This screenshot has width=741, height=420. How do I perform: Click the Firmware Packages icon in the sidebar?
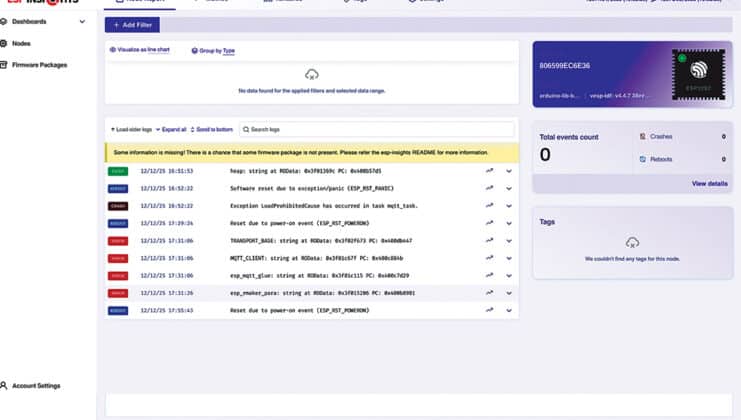[x=4, y=65]
